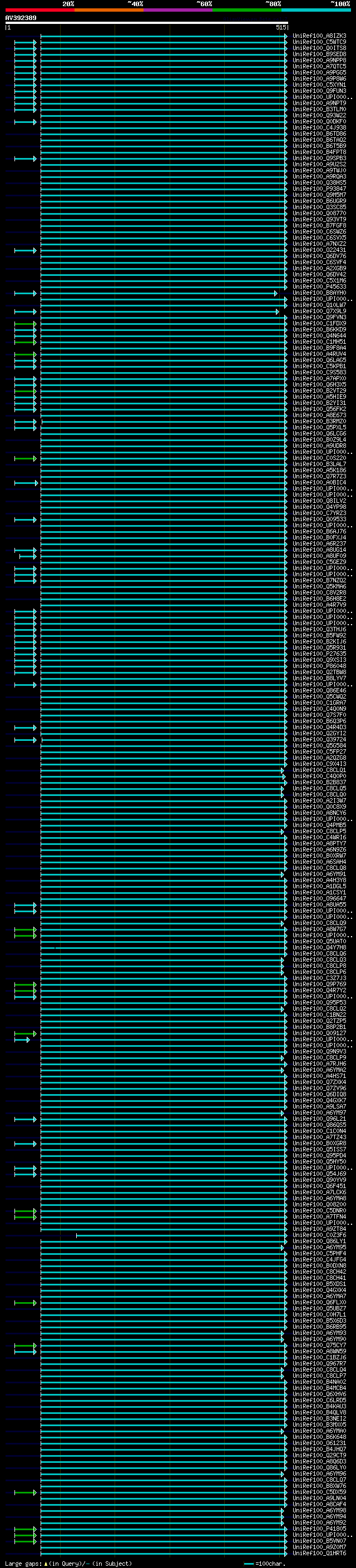Select hit label UniRef100_Q9P769

click(319, 983)
